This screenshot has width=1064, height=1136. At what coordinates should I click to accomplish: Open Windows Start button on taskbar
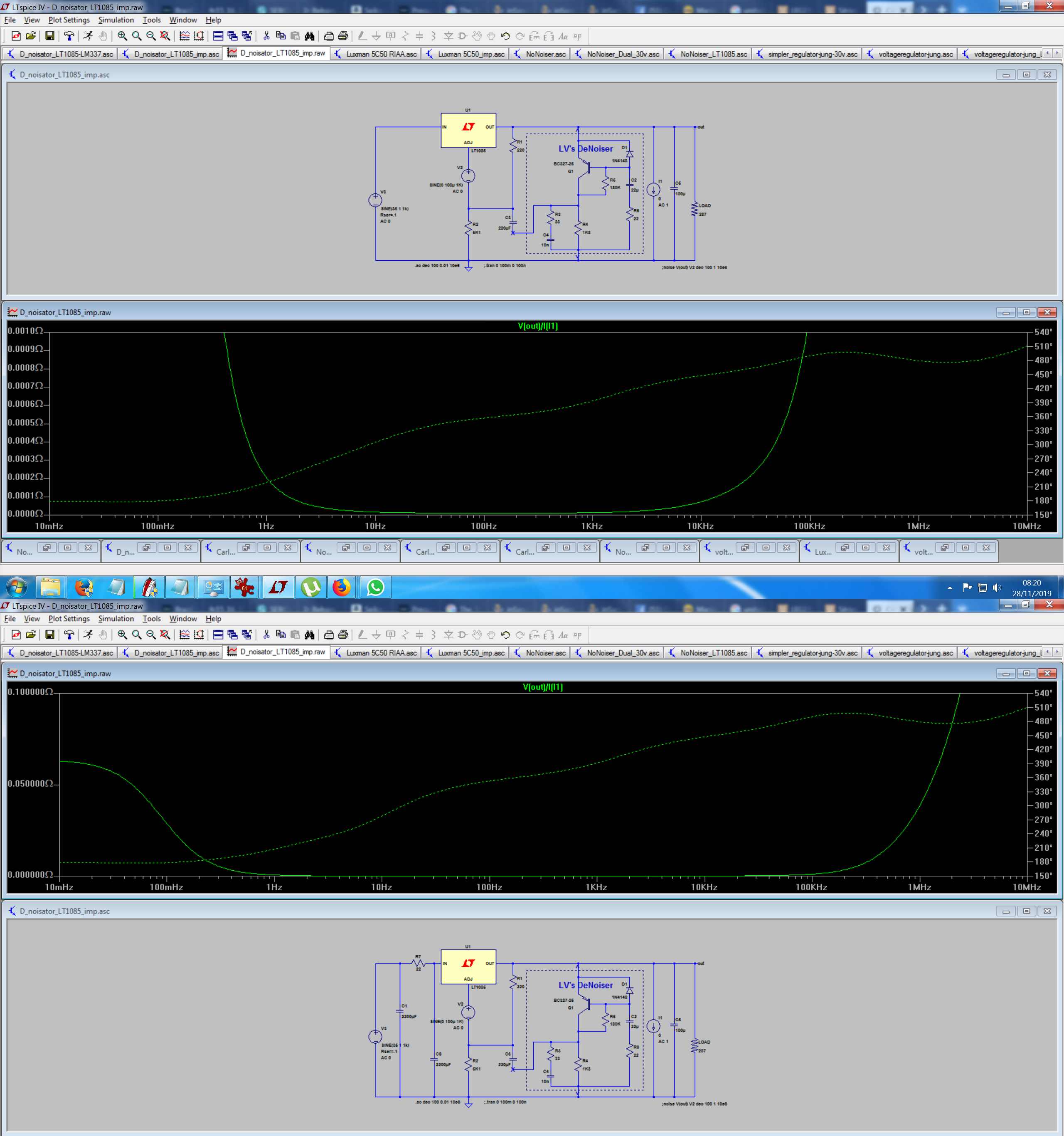click(17, 588)
